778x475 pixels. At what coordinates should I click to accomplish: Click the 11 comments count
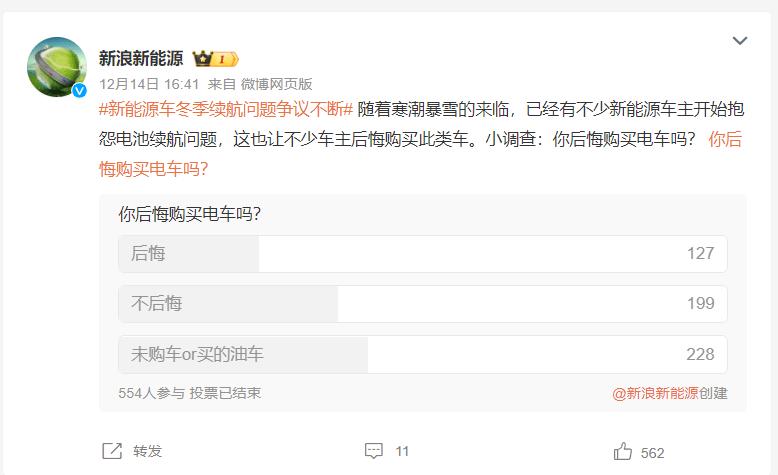402,452
